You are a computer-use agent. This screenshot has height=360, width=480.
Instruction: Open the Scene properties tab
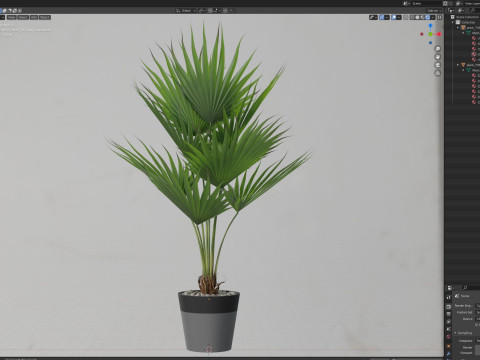coord(449,329)
